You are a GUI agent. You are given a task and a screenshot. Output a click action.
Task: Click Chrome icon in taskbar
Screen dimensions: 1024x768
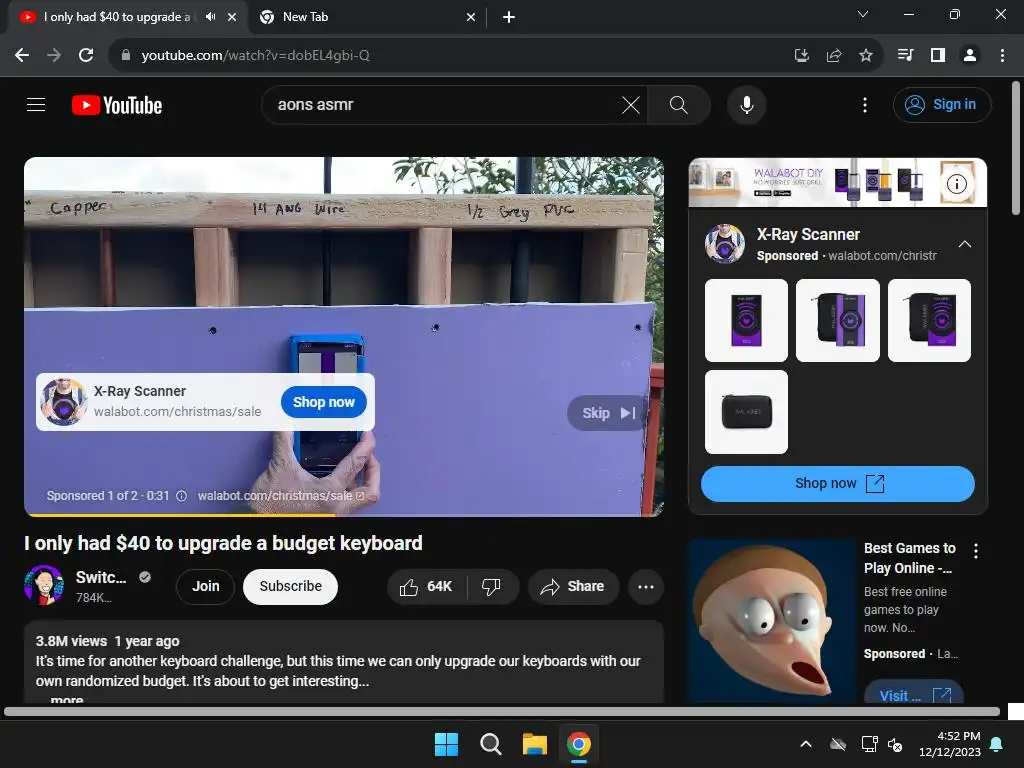pos(579,744)
